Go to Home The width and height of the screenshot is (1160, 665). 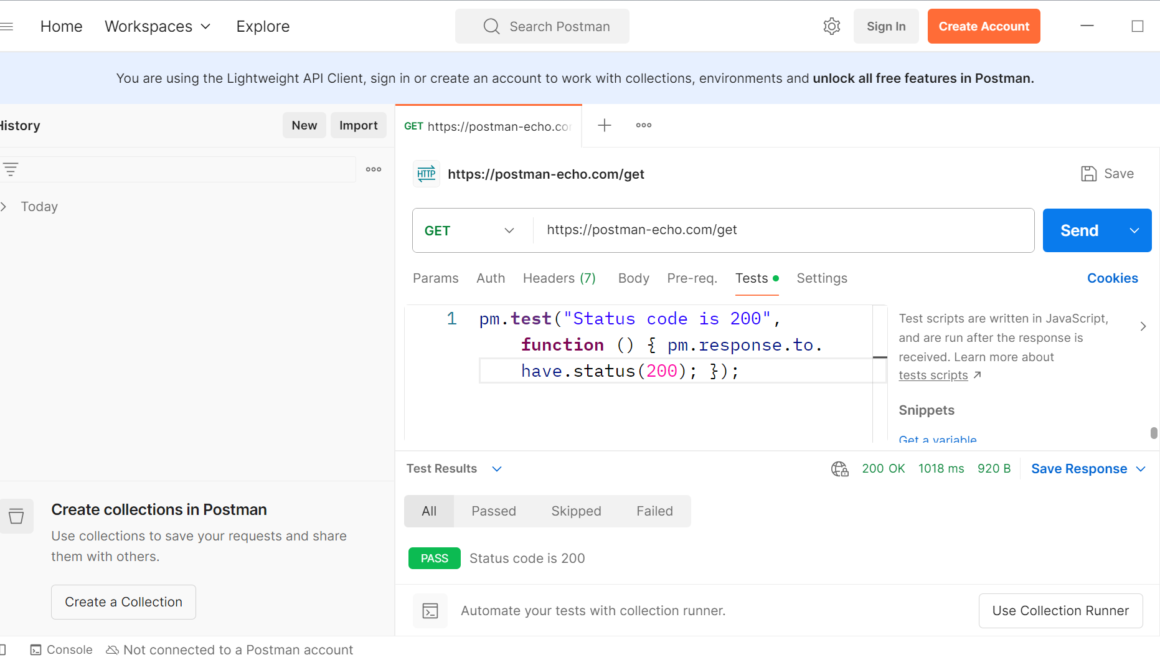pos(61,27)
